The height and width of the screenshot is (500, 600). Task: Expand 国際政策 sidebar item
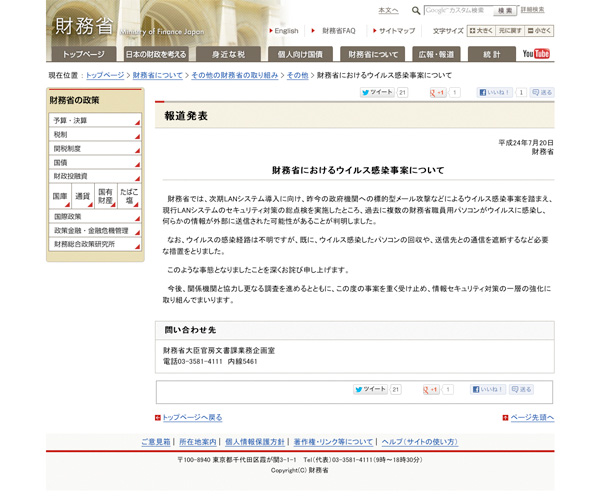95,216
